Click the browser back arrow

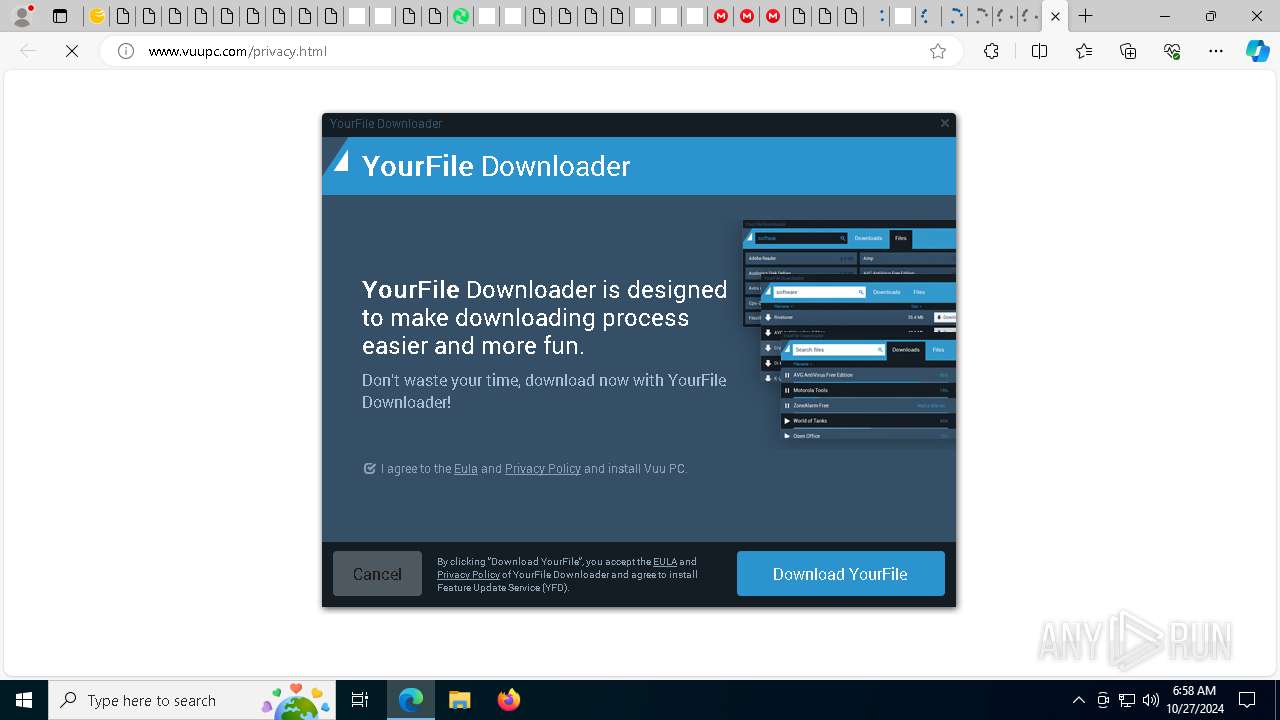(x=28, y=51)
